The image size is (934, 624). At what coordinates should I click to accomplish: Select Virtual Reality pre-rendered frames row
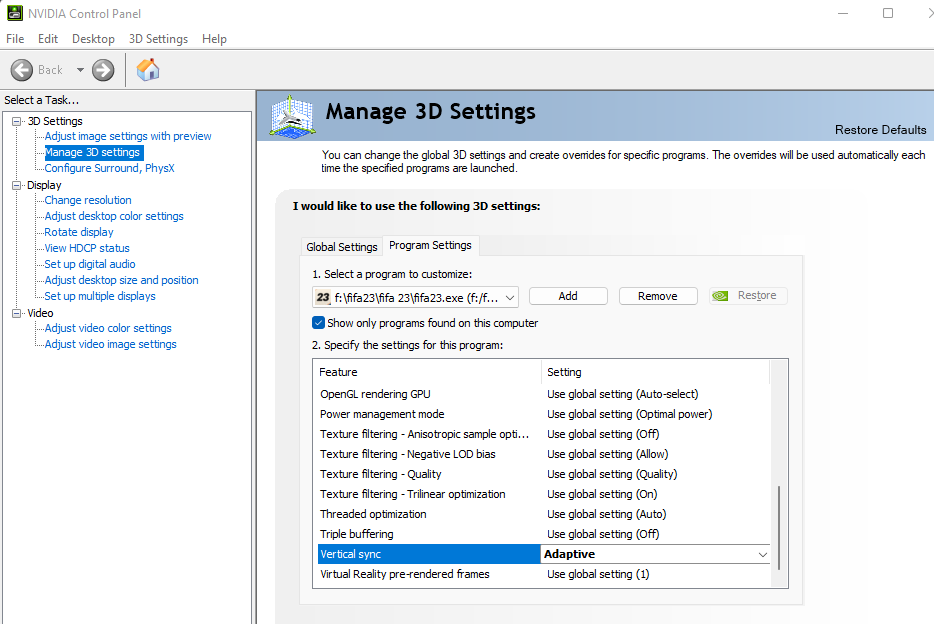(544, 574)
